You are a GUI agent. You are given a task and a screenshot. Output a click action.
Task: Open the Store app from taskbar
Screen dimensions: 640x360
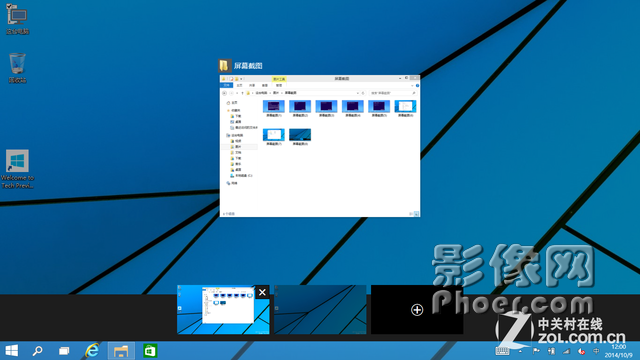point(150,351)
